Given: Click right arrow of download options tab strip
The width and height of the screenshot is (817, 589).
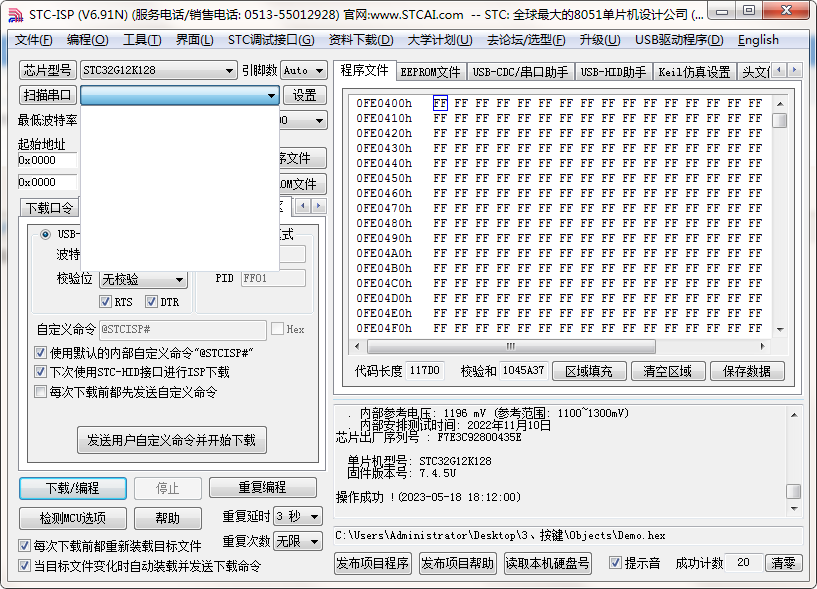Looking at the screenshot, I should pos(319,206).
